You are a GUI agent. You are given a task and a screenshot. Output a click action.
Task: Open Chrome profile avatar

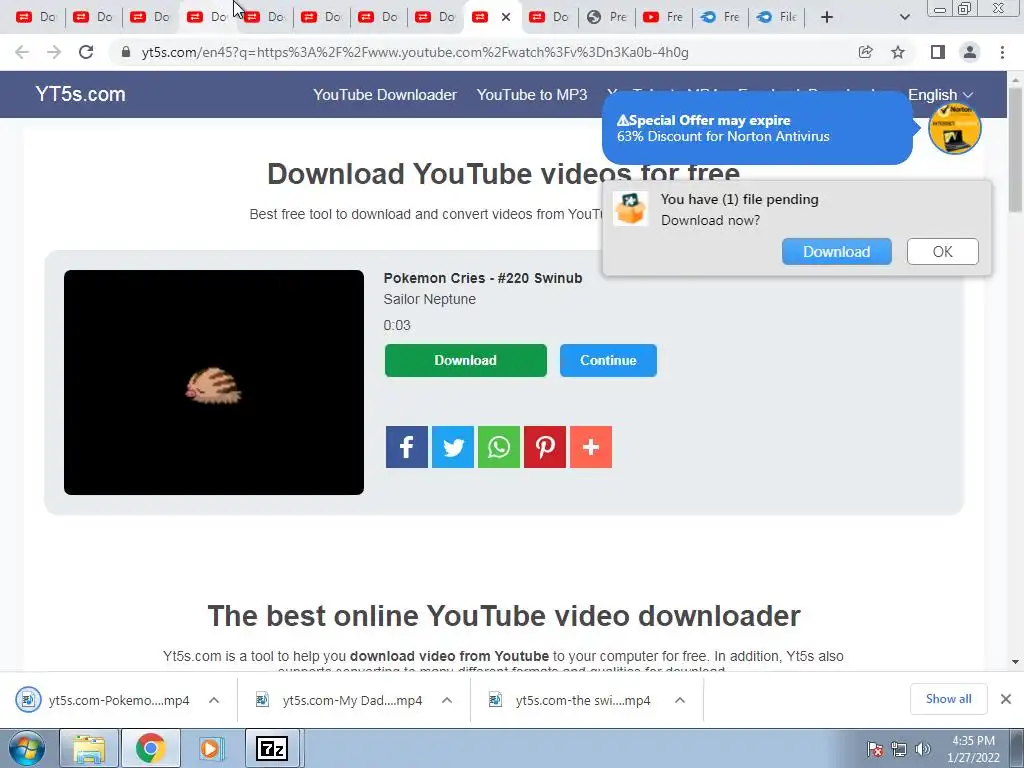point(970,52)
